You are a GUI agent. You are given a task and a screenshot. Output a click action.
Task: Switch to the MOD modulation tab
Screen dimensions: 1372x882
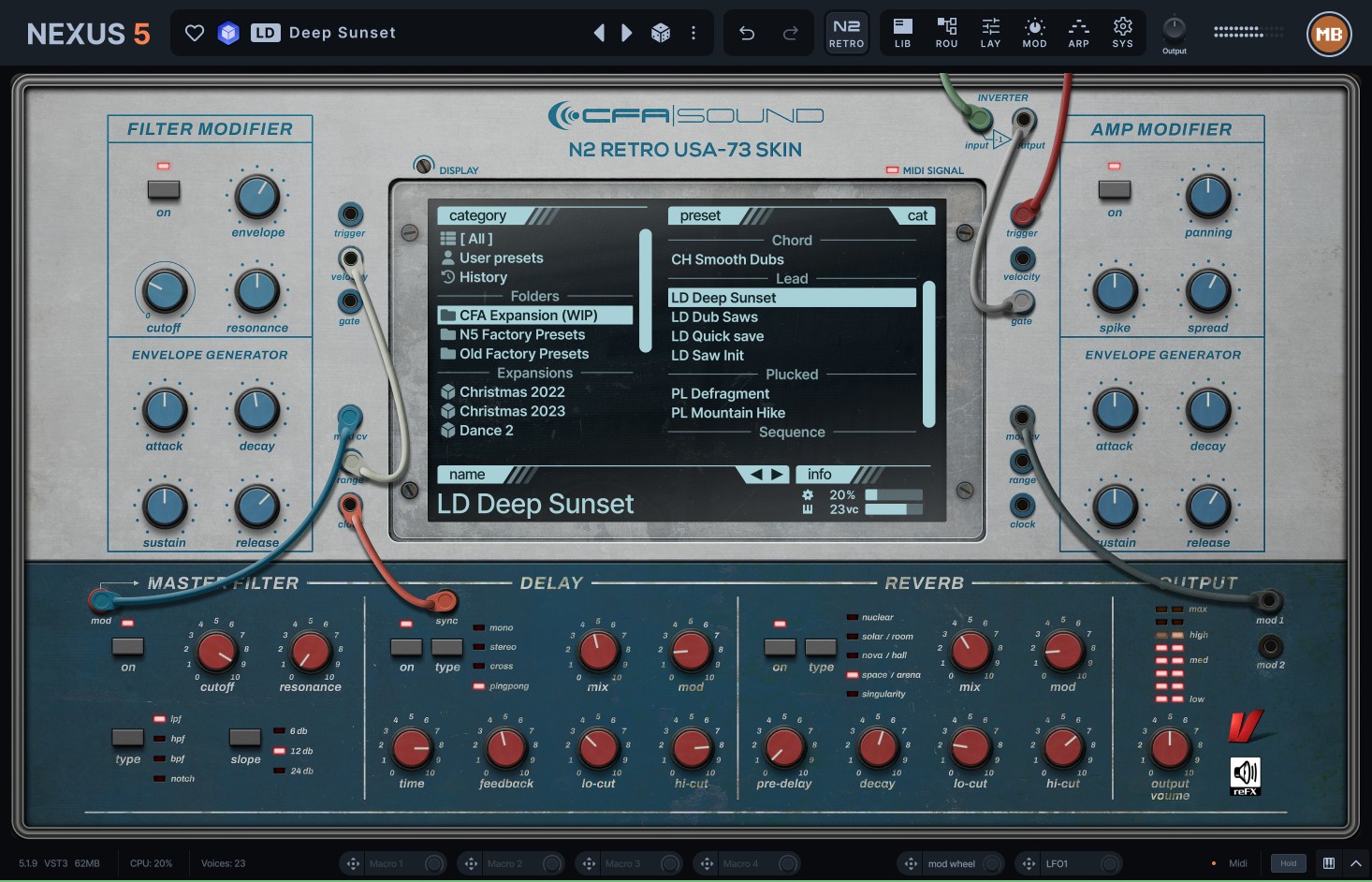tap(1035, 33)
